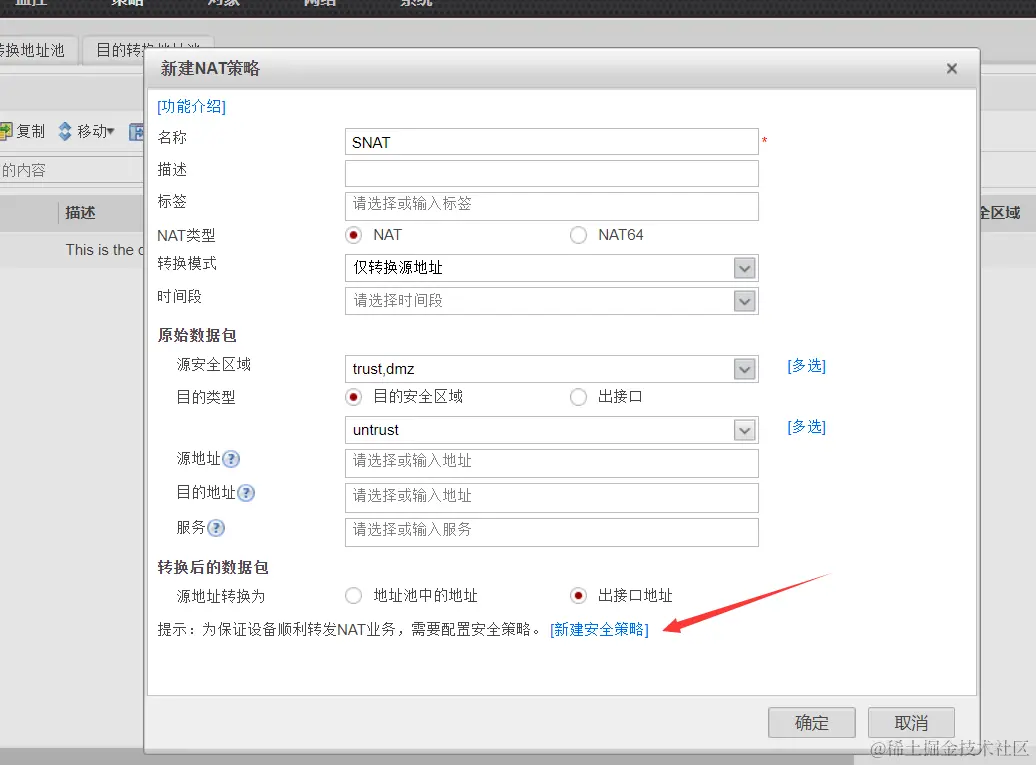Screen dimensions: 1036x765
Task: Expand the time range dropdown arrow
Action: pyautogui.click(x=745, y=301)
